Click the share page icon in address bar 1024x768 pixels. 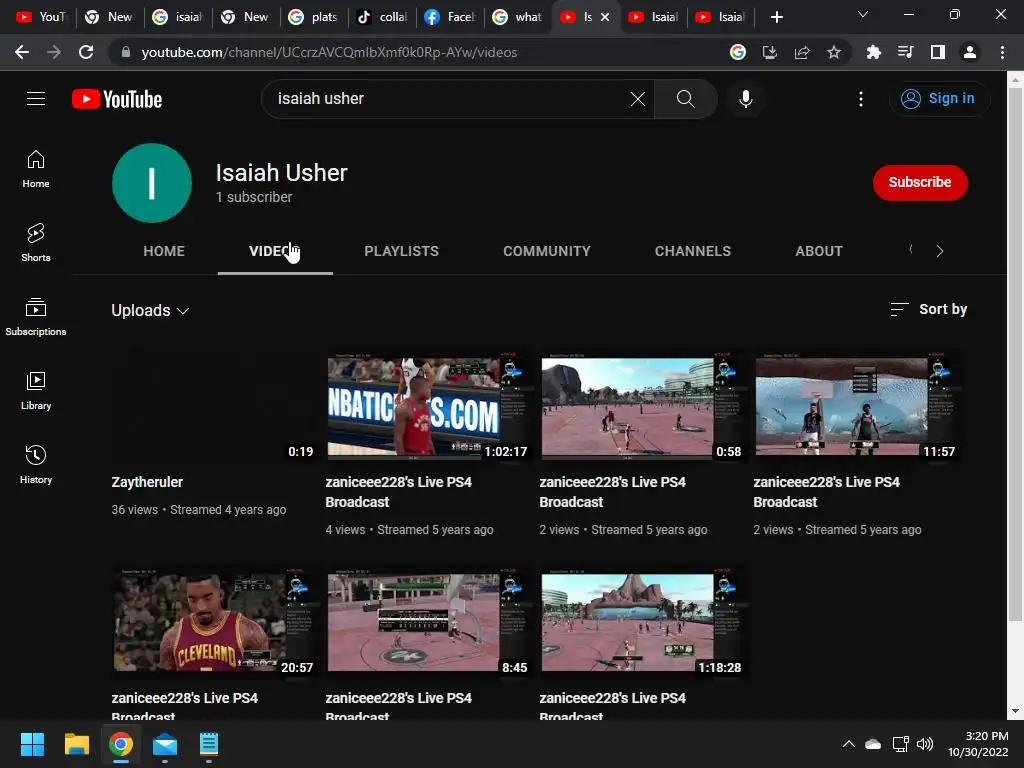coord(801,52)
